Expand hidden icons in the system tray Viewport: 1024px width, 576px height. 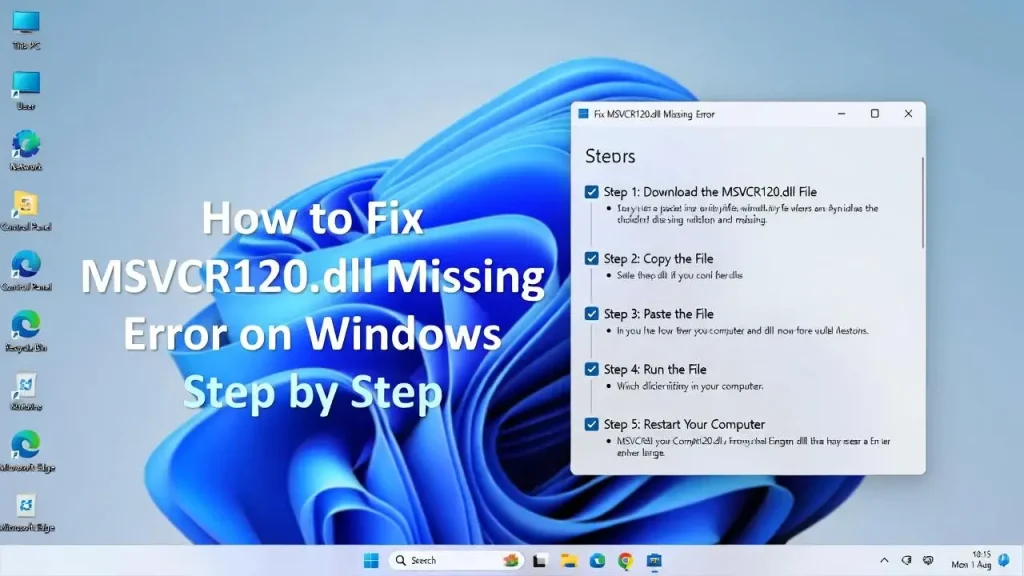(x=884, y=560)
